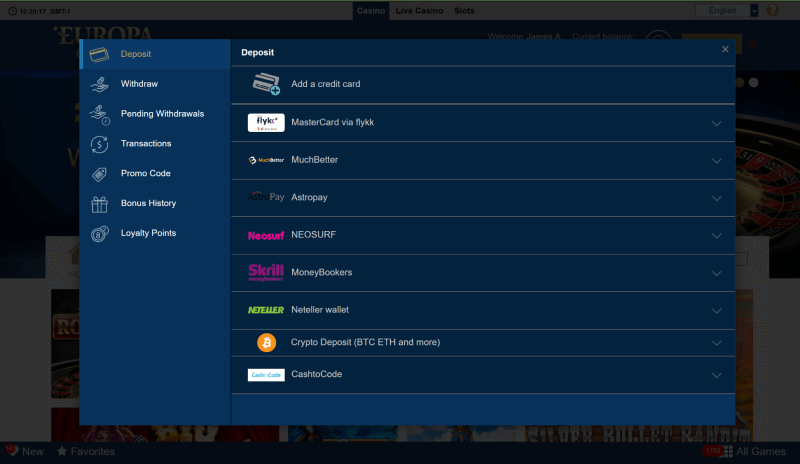
Task: Click the clock icon in top bar
Action: pyautogui.click(x=13, y=11)
